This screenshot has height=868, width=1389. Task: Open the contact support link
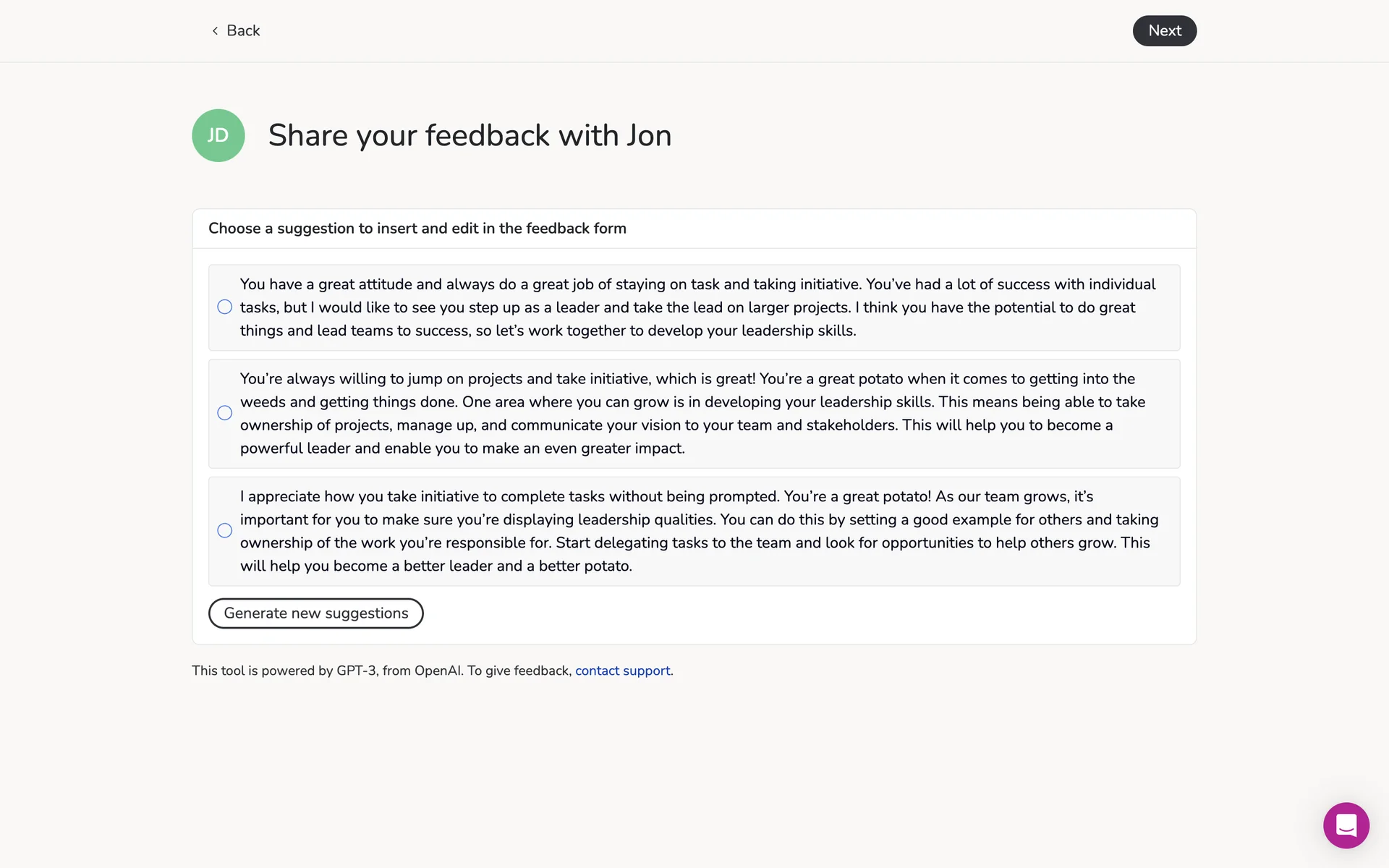coord(622,671)
